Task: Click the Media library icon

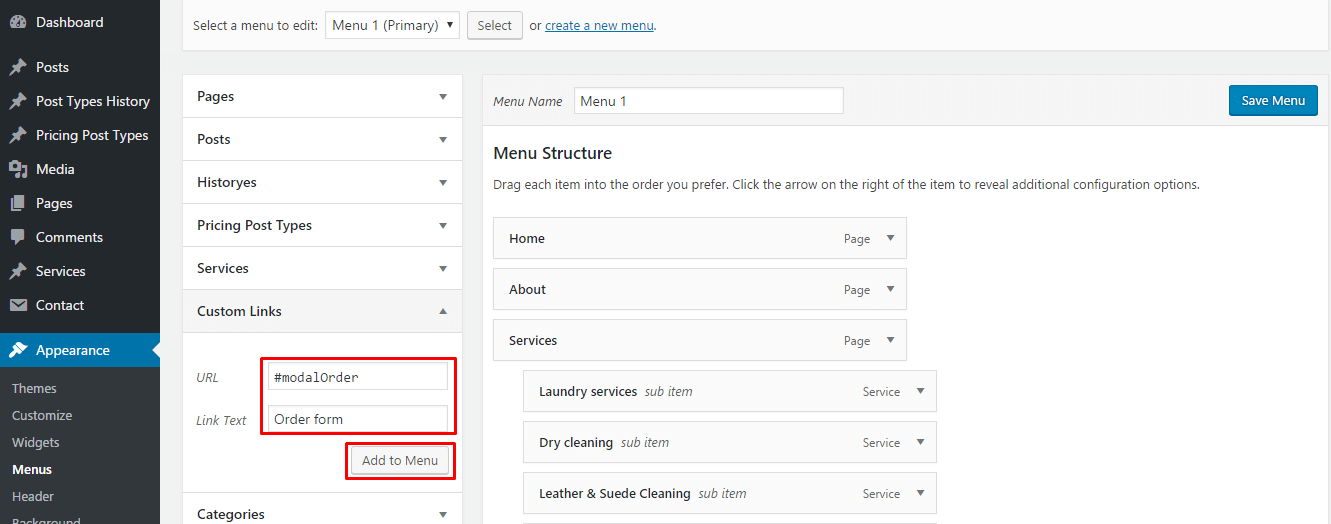Action: coord(18,169)
